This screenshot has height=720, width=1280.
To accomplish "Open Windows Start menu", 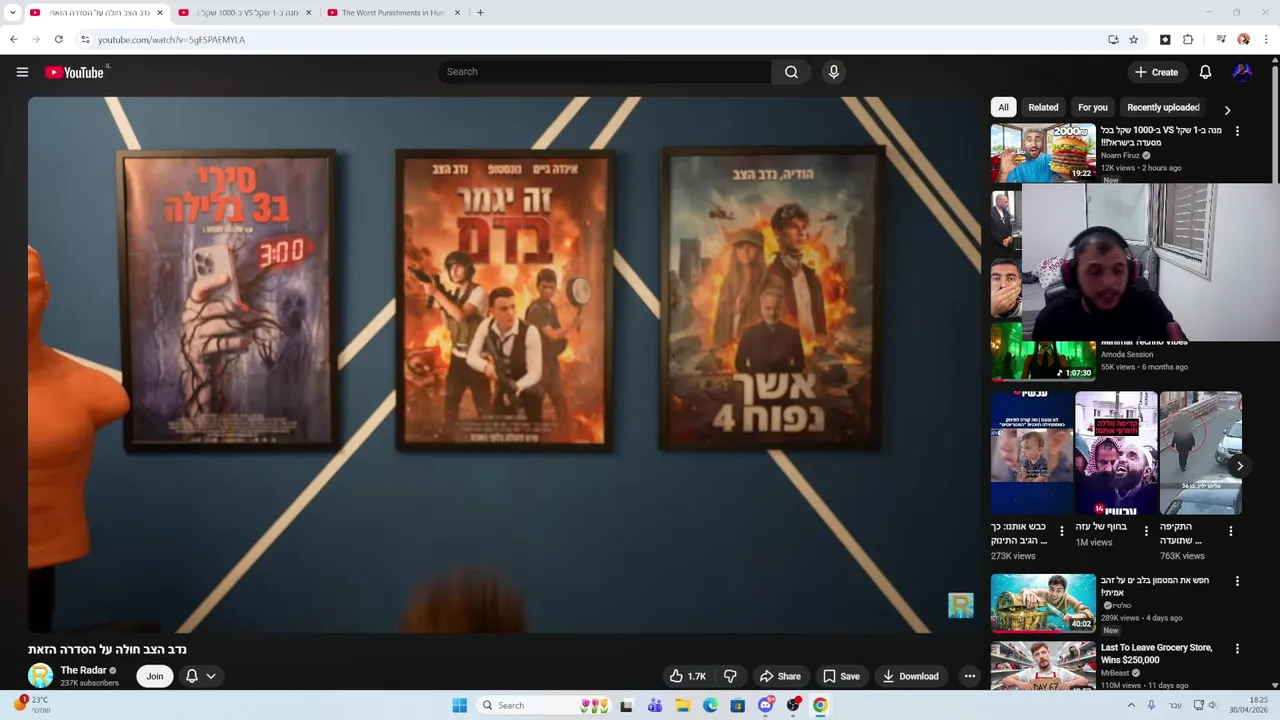I will 459,705.
